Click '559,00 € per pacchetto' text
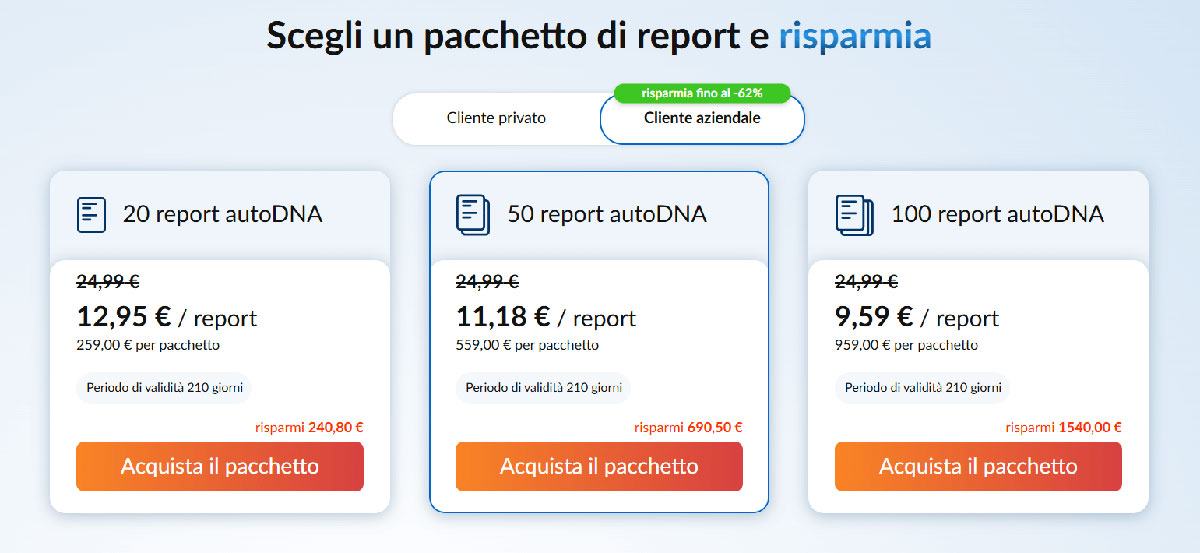1200x553 pixels. tap(527, 345)
